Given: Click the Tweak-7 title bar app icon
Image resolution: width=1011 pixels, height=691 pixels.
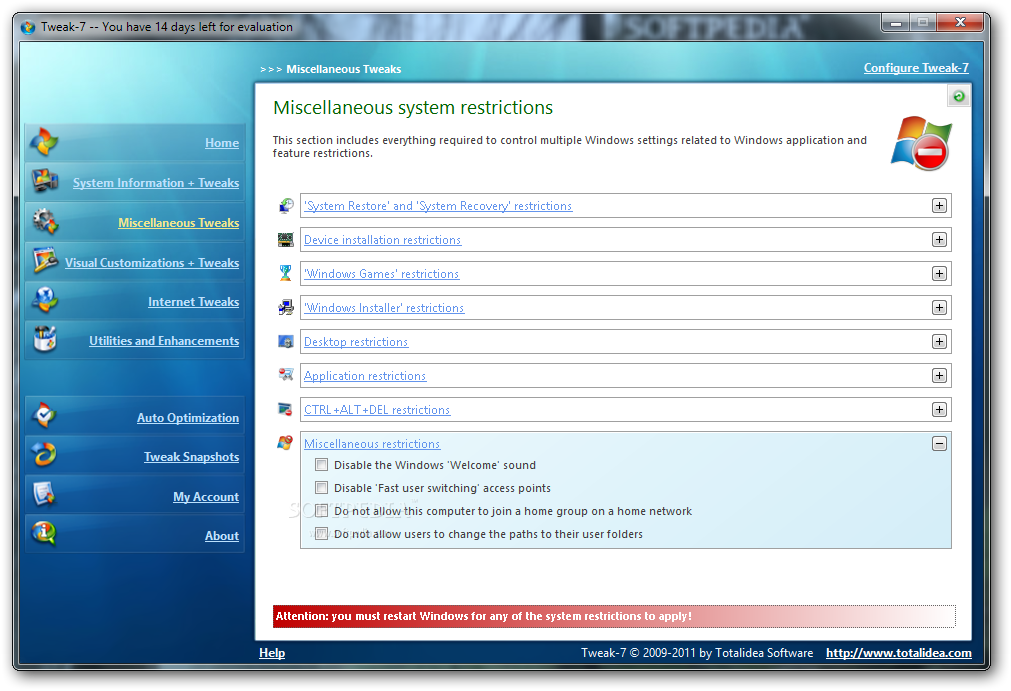Looking at the screenshot, I should point(28,27).
